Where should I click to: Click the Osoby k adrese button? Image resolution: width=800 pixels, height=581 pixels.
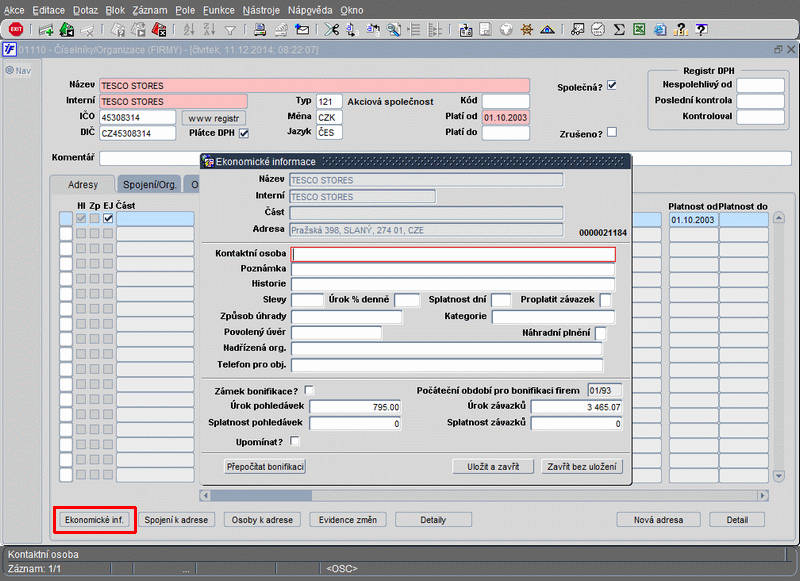point(262,520)
